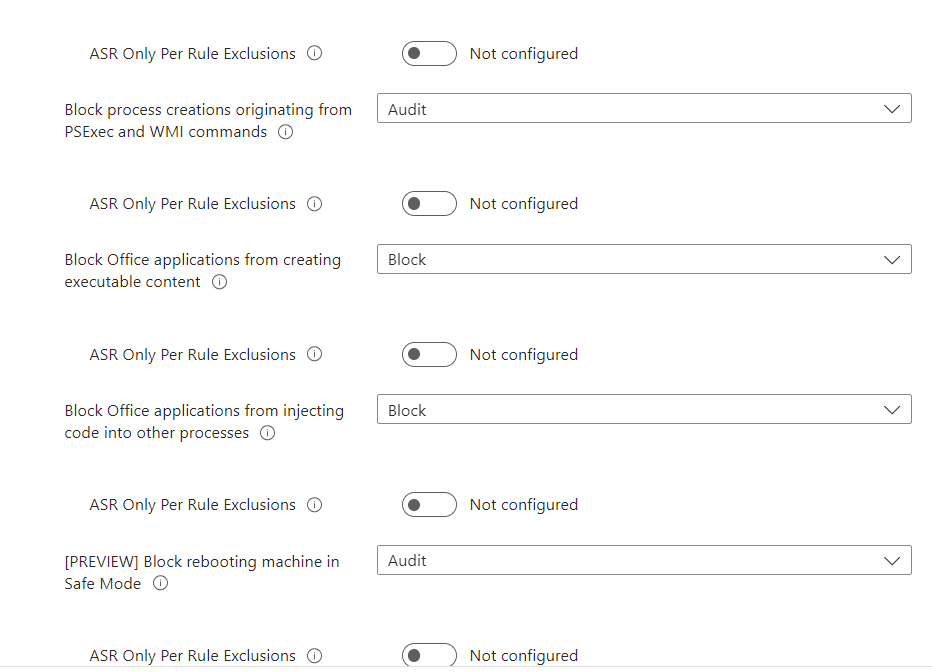932x672 pixels.
Task: View info for Block rebooting machine in Safe Mode
Action: (x=160, y=584)
